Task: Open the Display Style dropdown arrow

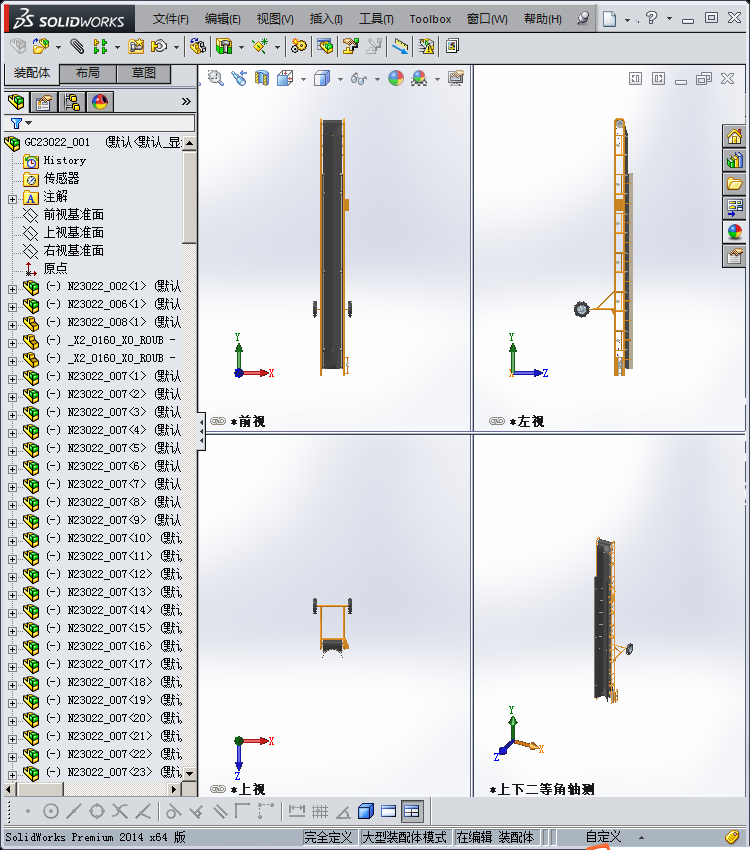Action: [340, 79]
